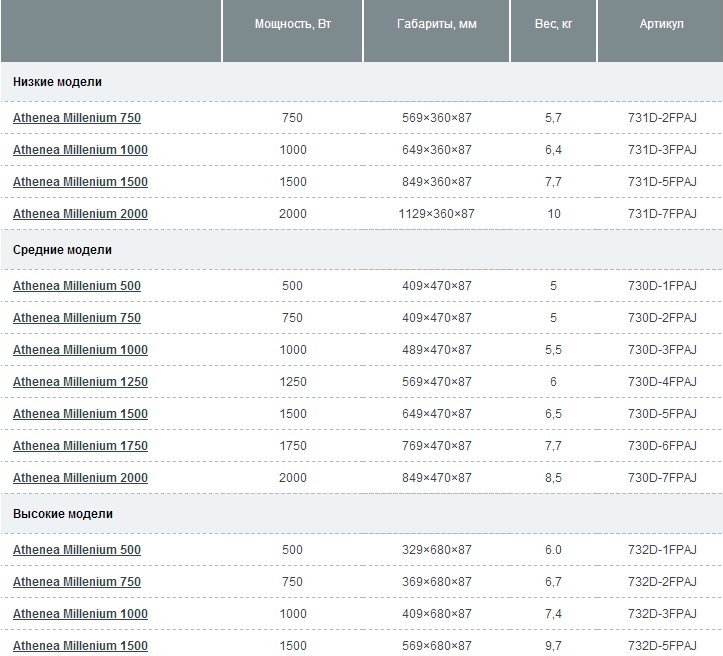Open Athenea Millenium 750 link under Средние модели
The width and height of the screenshot is (723, 656).
pyautogui.click(x=77, y=318)
